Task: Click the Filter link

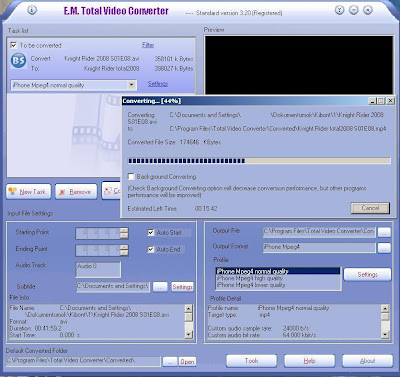Action: tap(148, 45)
